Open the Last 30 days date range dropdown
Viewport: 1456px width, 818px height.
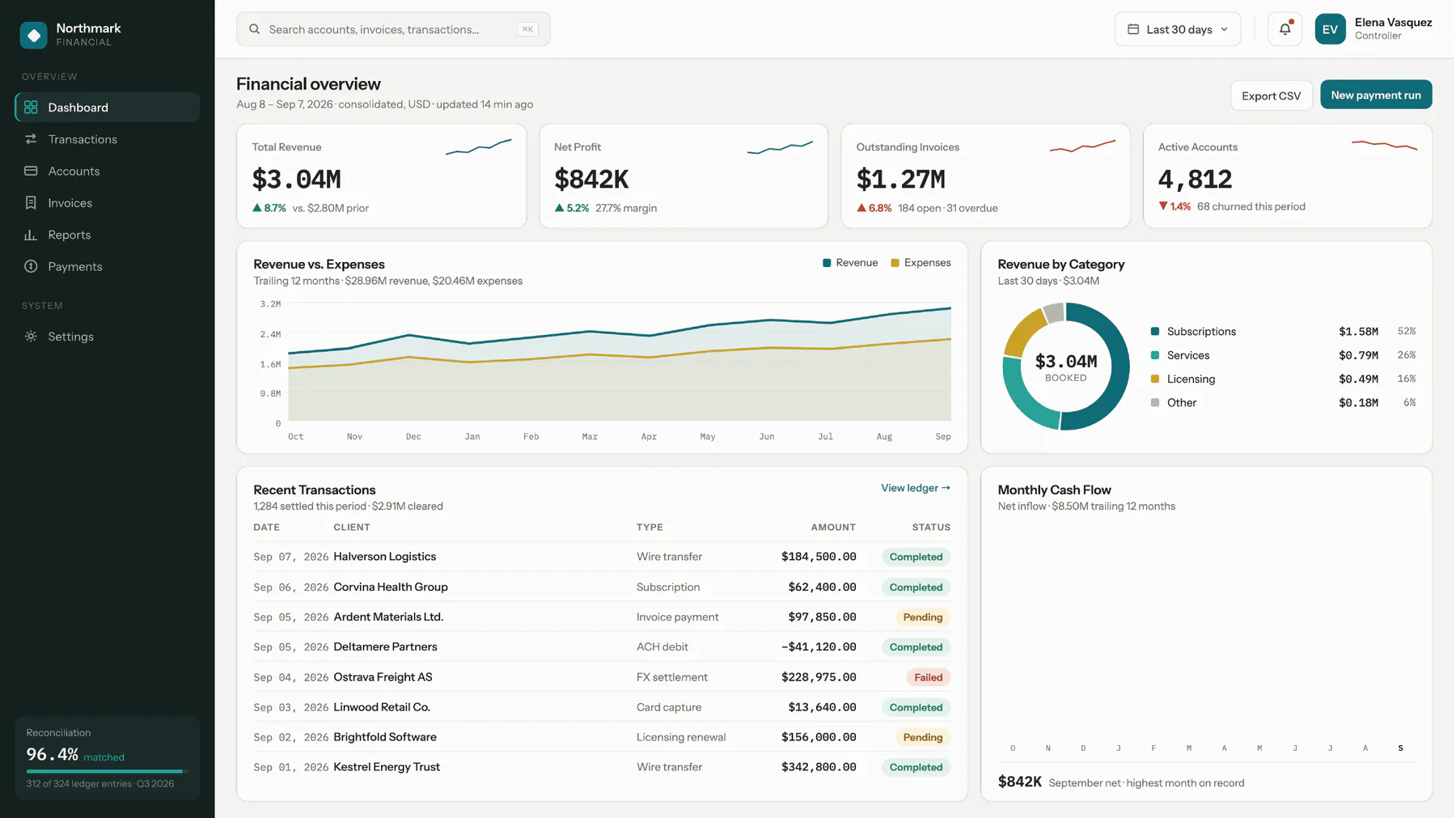[1177, 29]
